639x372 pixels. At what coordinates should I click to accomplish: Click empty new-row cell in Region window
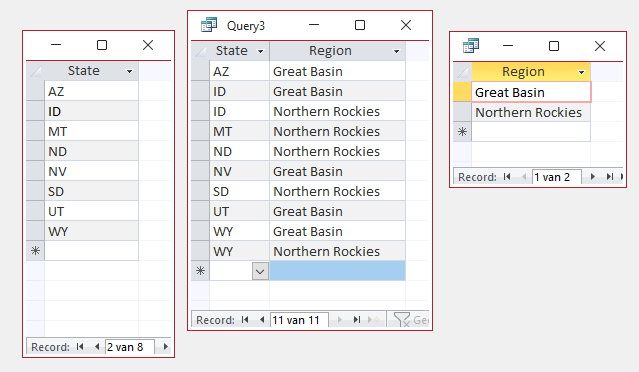[x=531, y=132]
